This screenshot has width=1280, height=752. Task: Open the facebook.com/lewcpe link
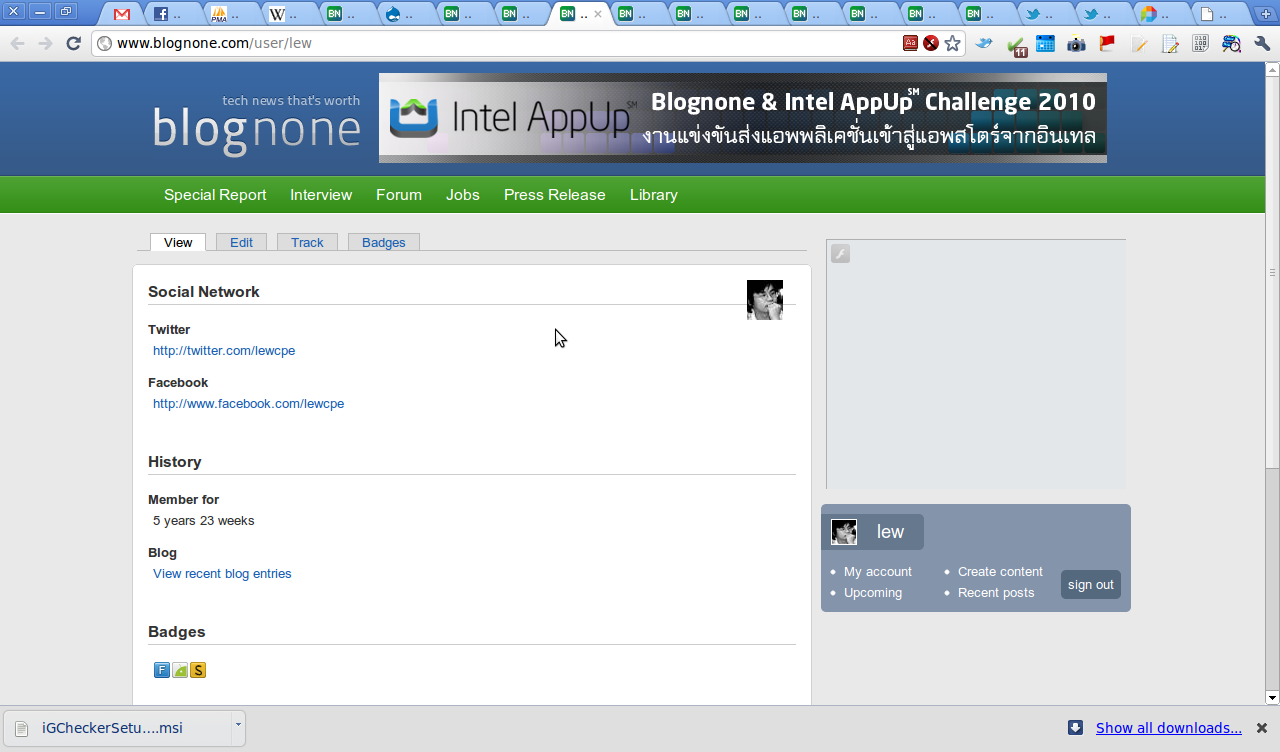(248, 404)
